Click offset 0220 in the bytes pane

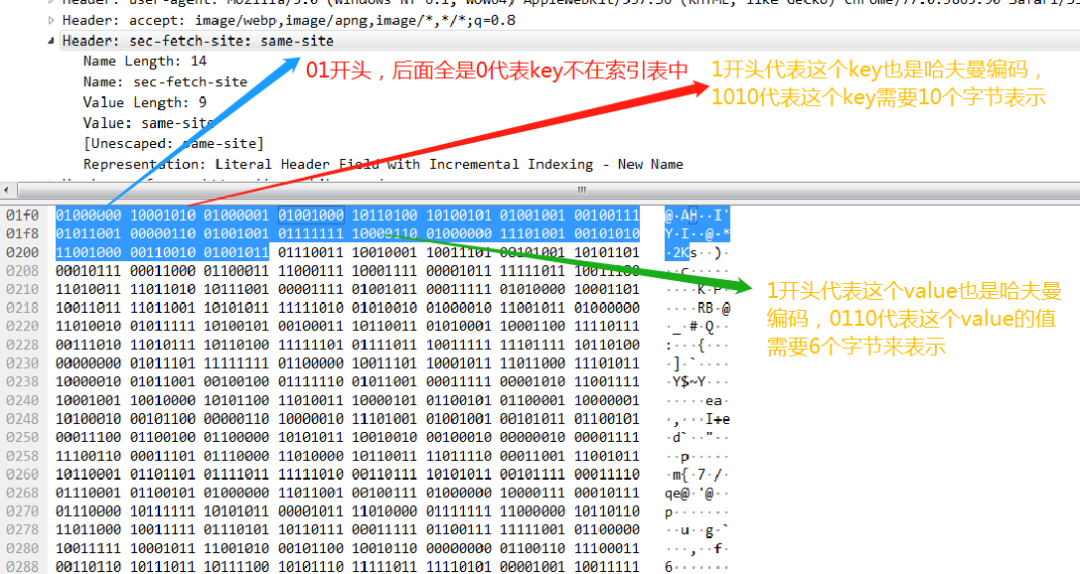22,327
